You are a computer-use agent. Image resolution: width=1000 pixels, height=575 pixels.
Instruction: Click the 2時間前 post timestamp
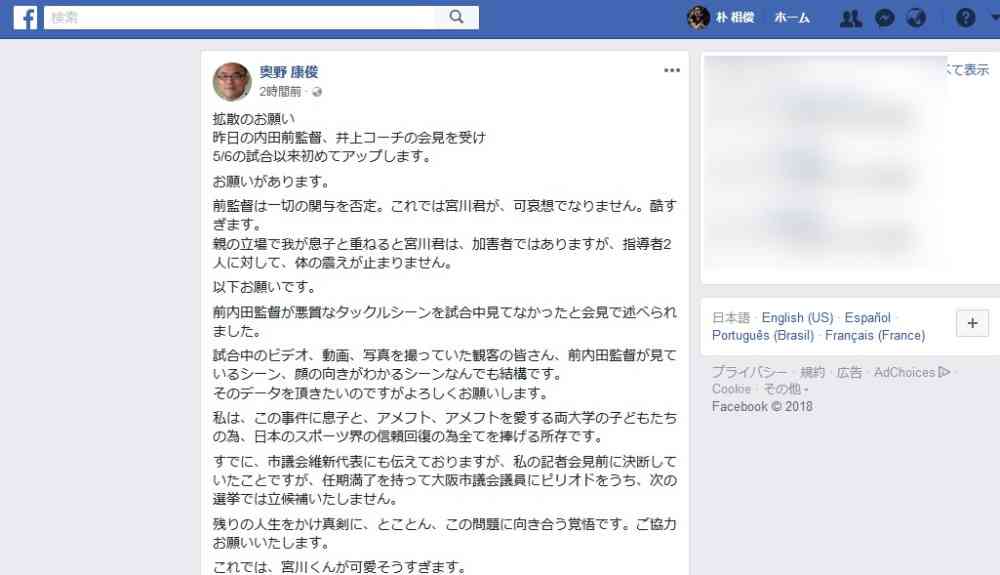tap(280, 92)
